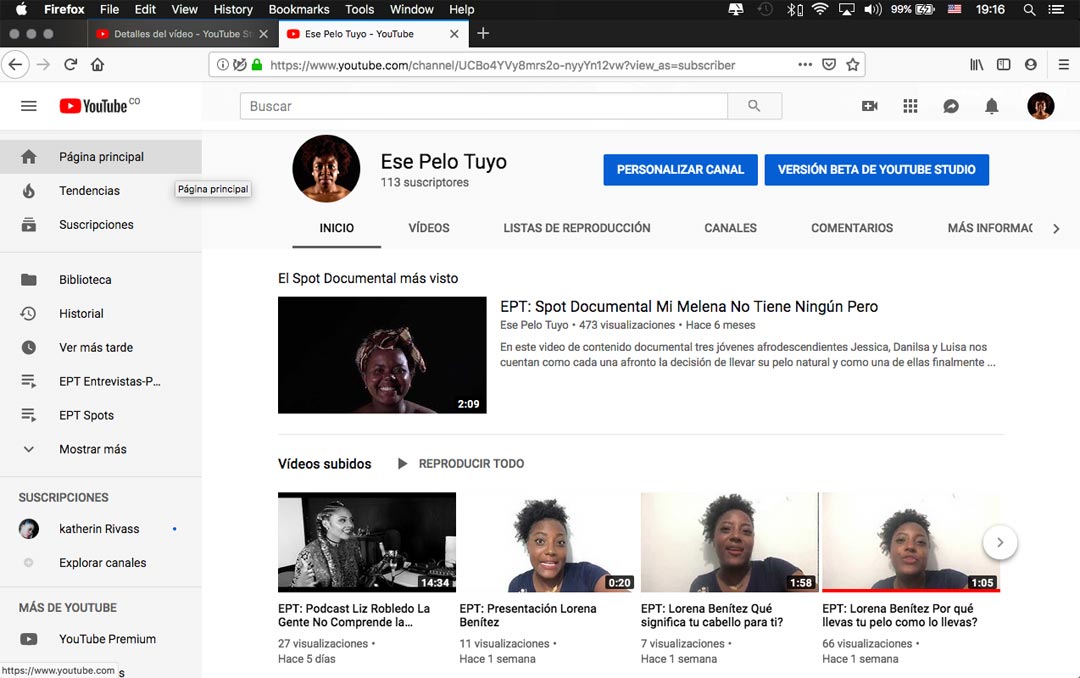The height and width of the screenshot is (678, 1080).
Task: Reload the page in Firefox
Action: (70, 65)
